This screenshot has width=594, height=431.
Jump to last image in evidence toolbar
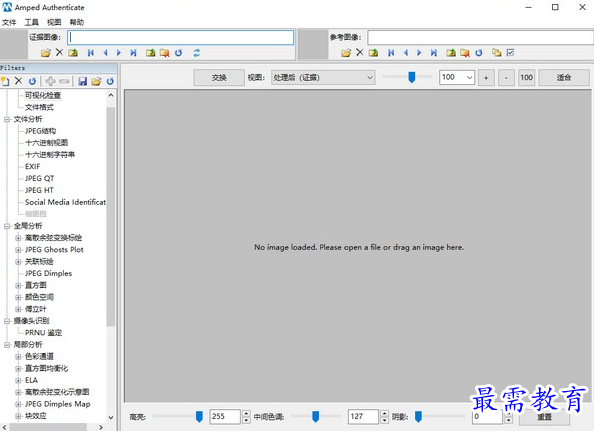click(133, 53)
